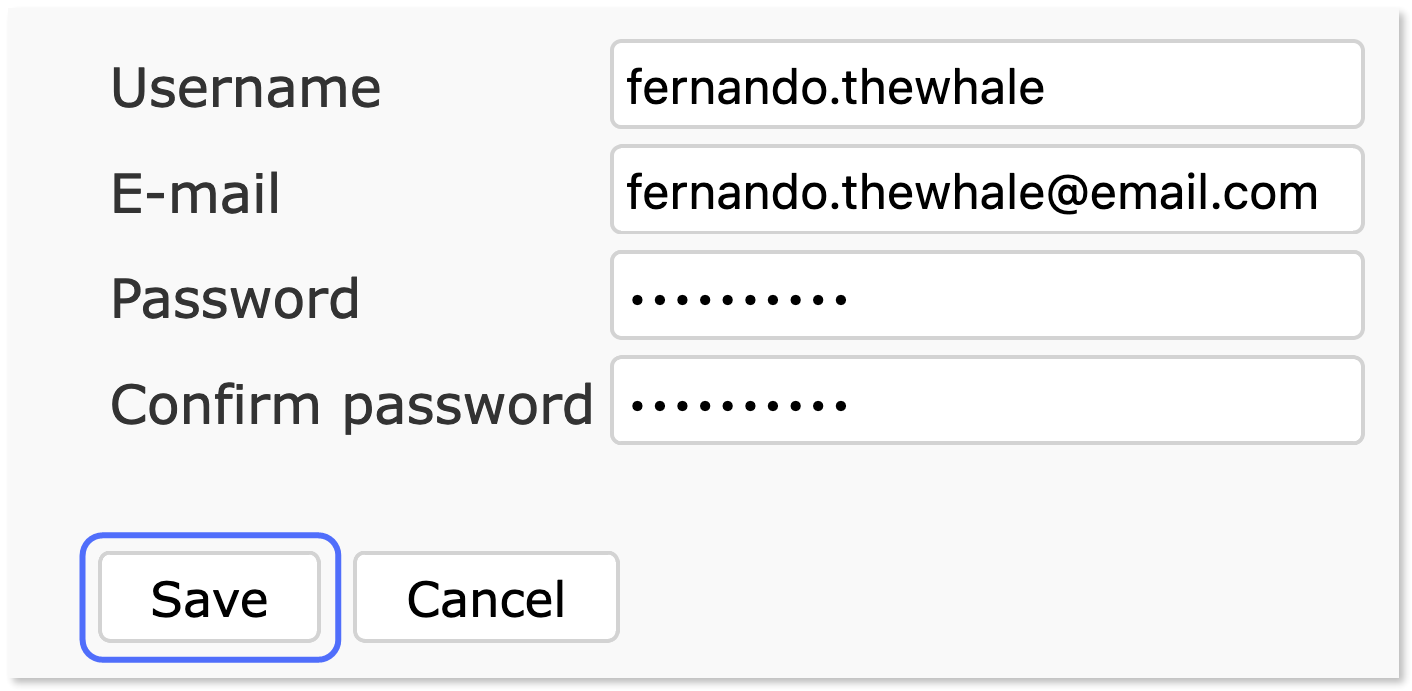Click the Username label

(x=247, y=88)
